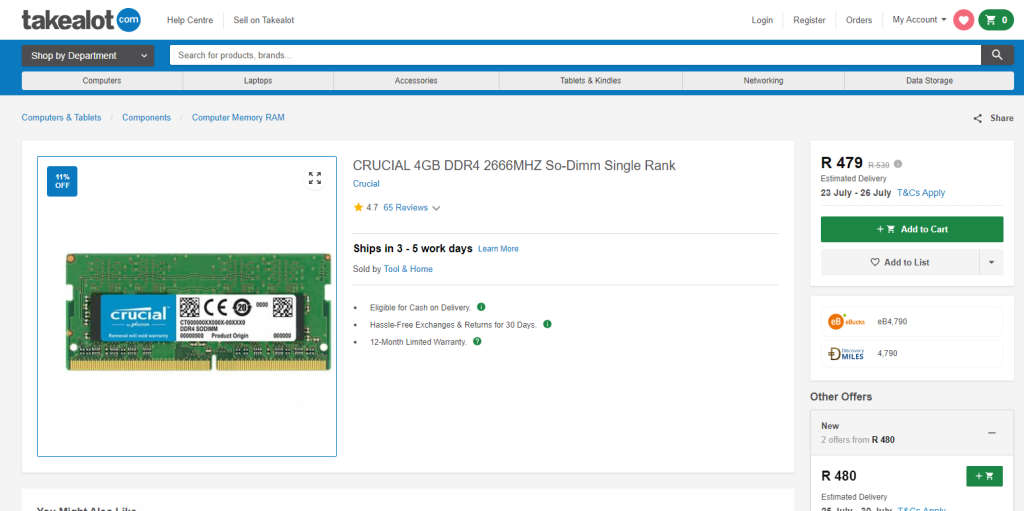Click Learn More shipping link

498,249
